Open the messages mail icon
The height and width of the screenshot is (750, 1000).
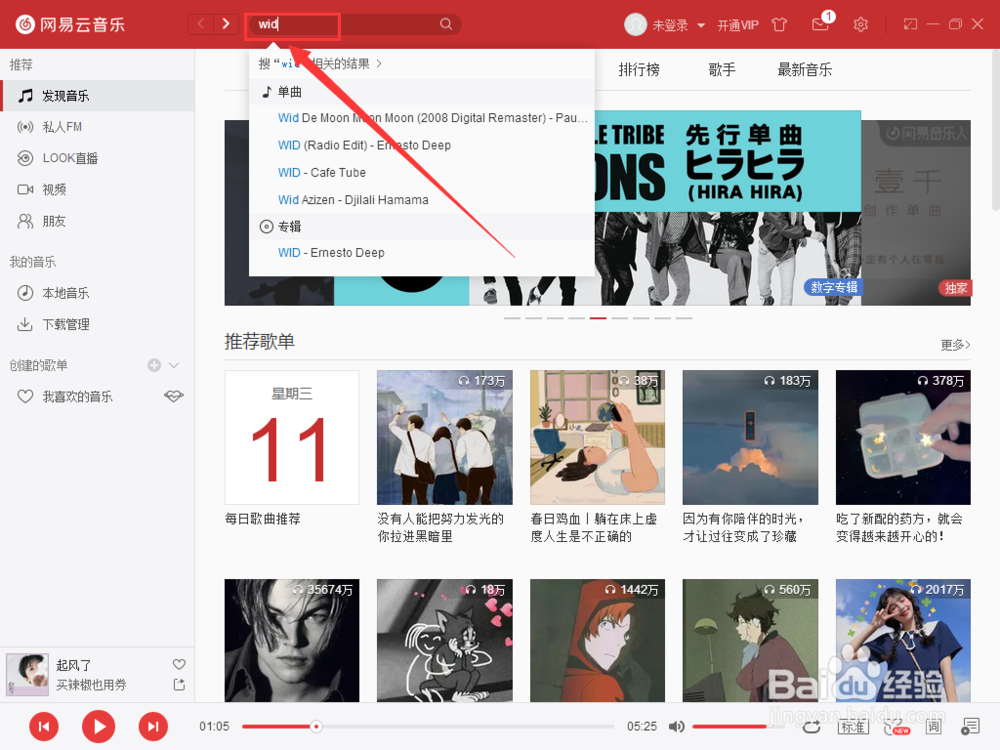coord(820,24)
